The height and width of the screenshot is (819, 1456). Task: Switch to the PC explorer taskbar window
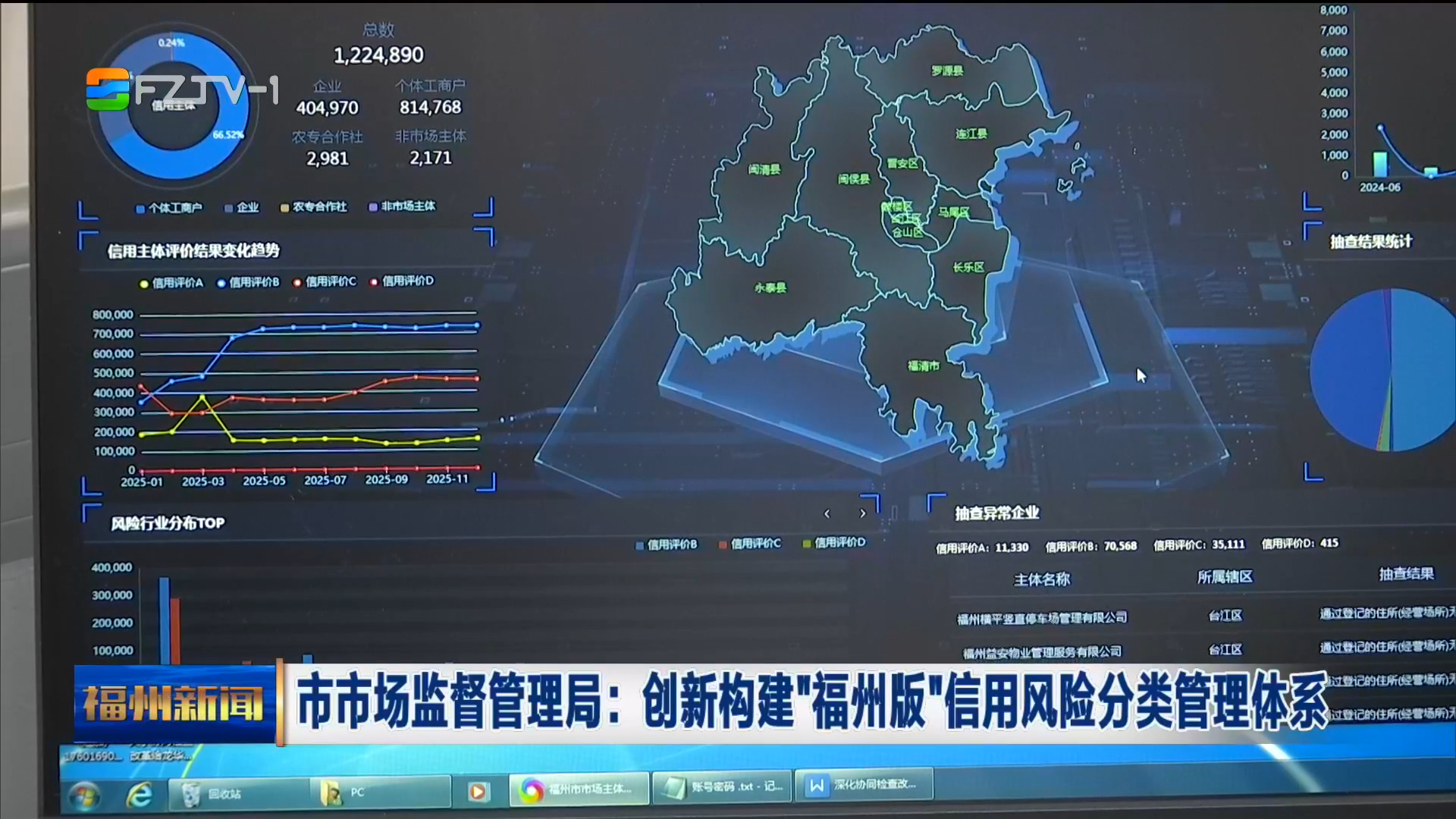tap(356, 792)
